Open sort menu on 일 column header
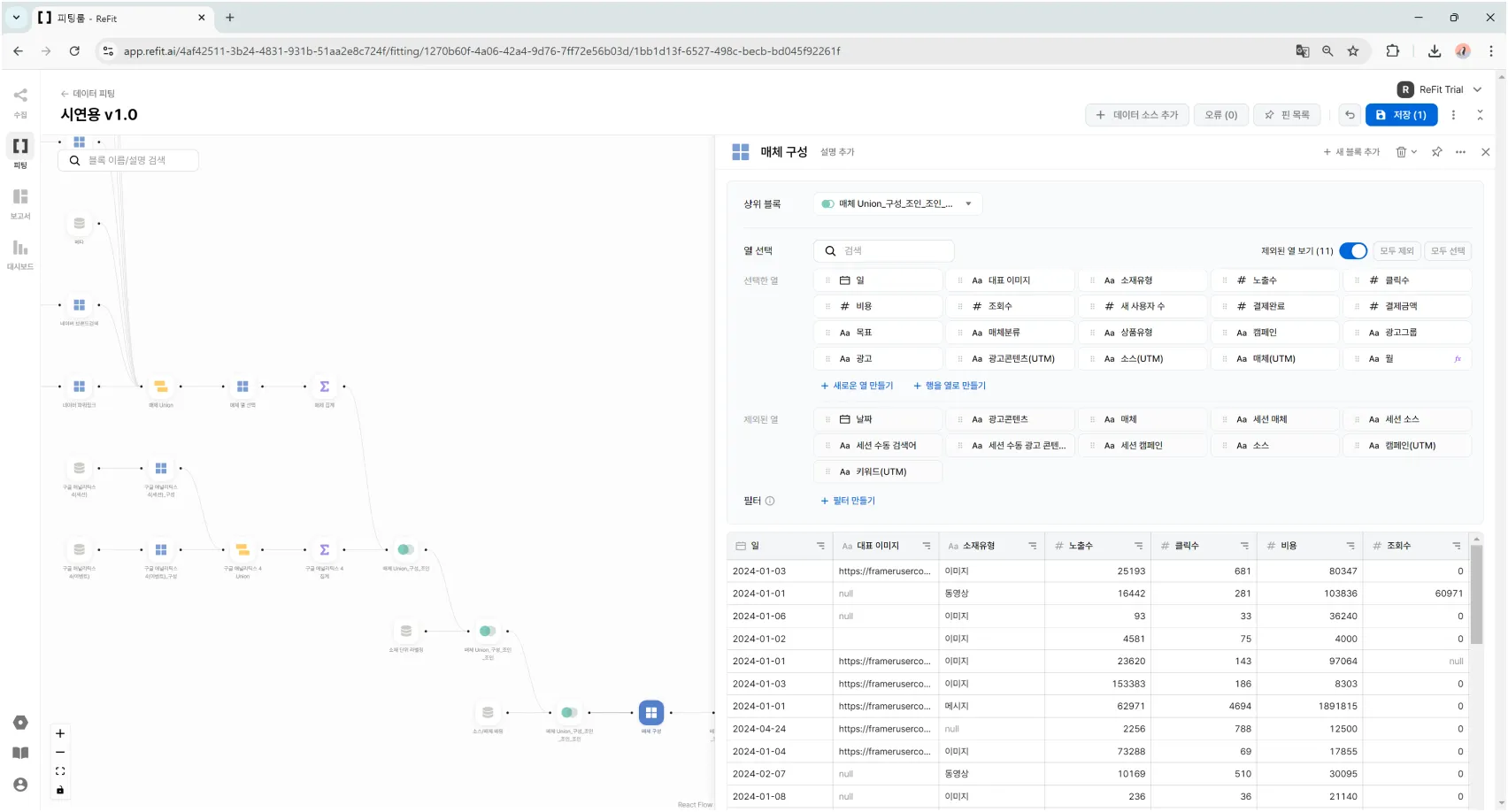The image size is (1508, 812). click(x=820, y=546)
